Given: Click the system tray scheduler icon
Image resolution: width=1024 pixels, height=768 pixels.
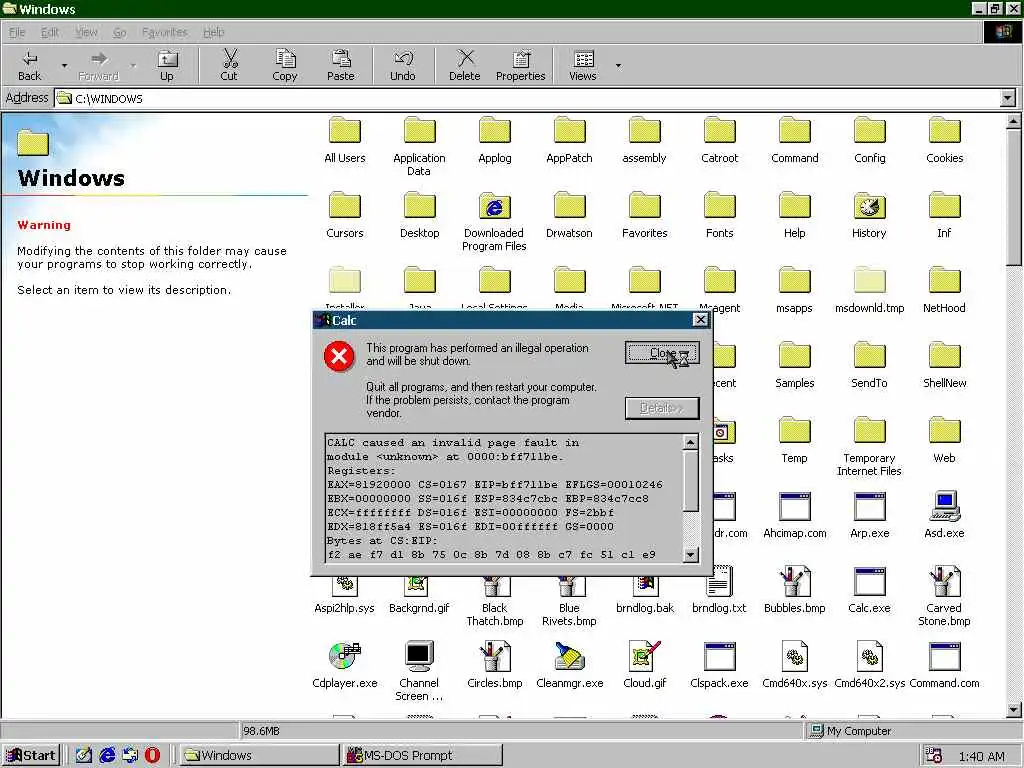Looking at the screenshot, I should coord(934,756).
